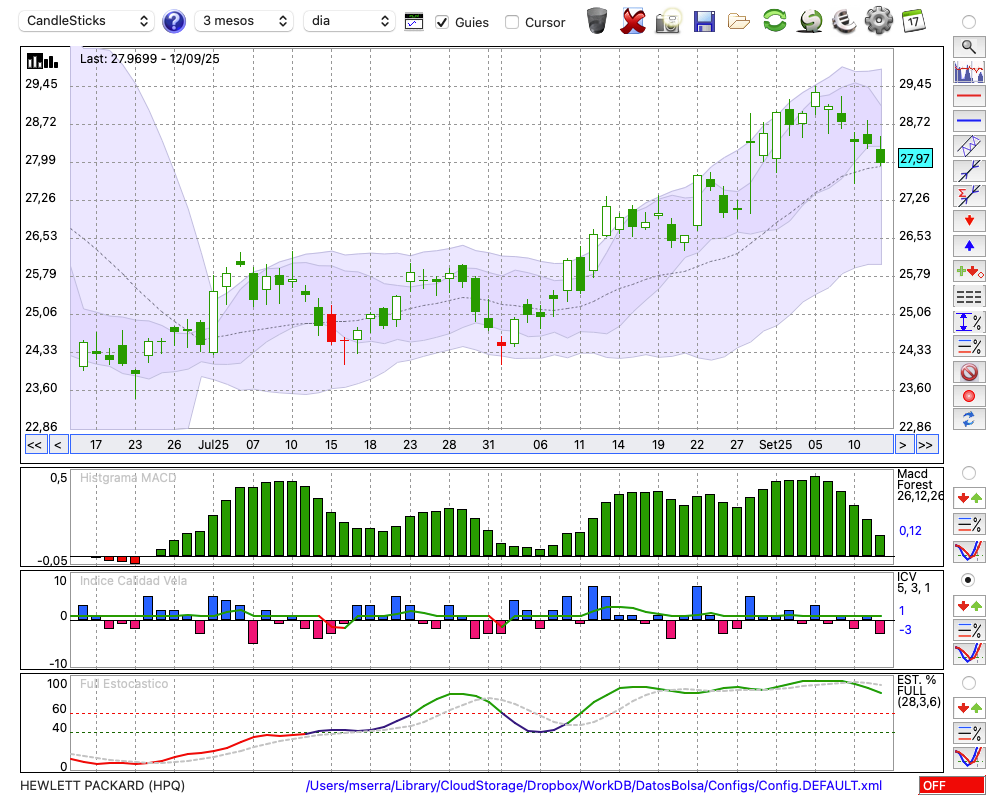The image size is (1000, 800).
Task: Select the zigzag channel drawing tool
Action: (x=969, y=145)
